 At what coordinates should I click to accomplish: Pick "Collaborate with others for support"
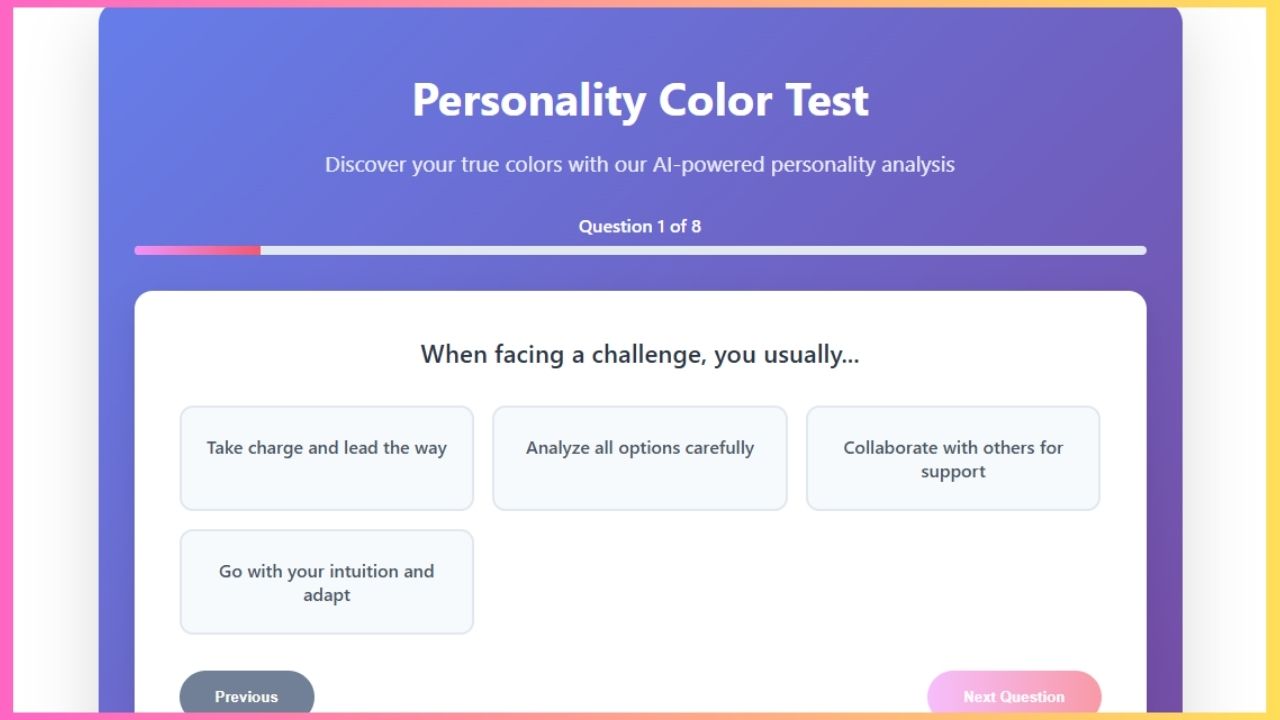click(x=952, y=457)
